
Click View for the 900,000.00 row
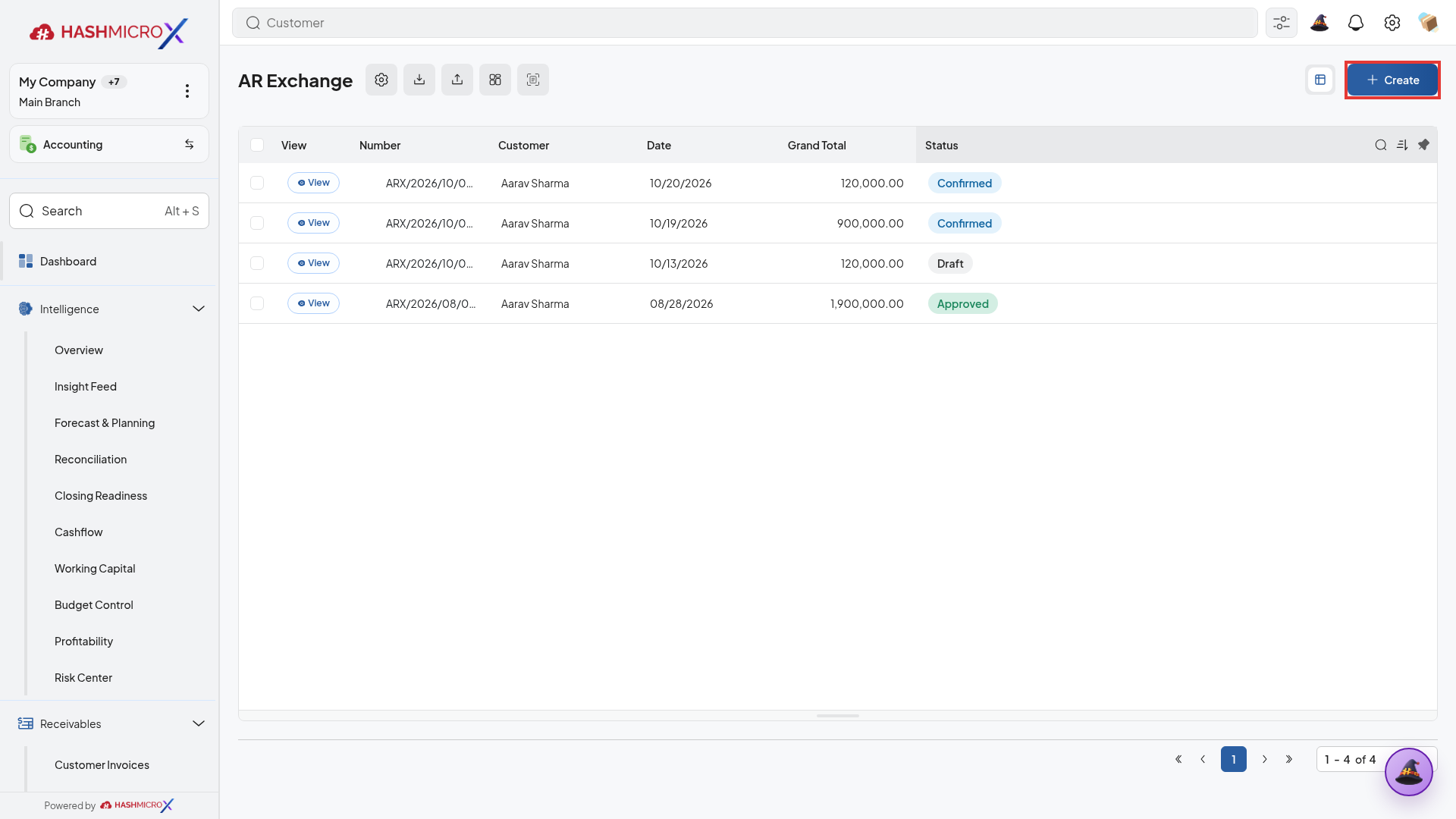[313, 223]
